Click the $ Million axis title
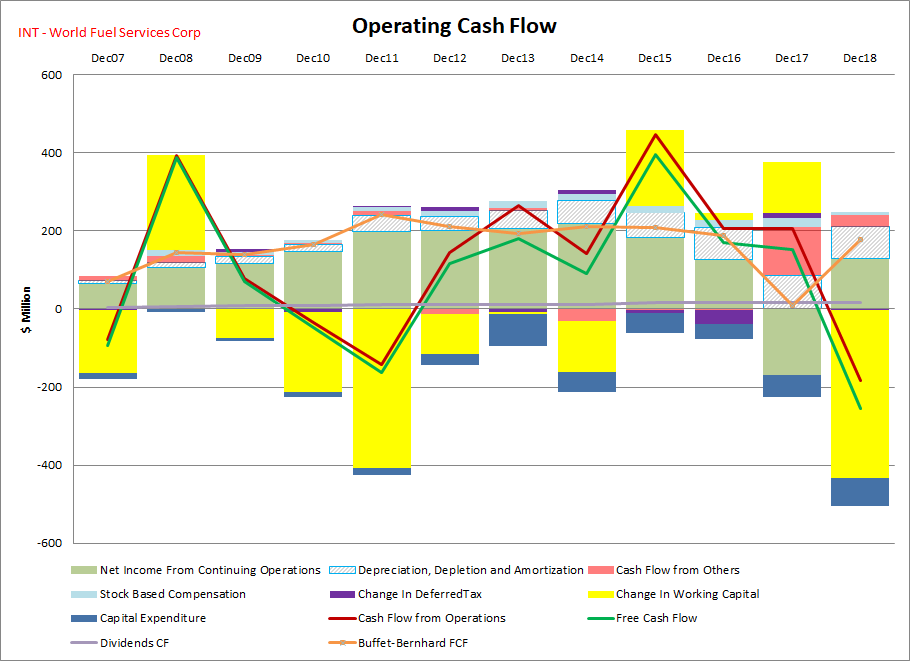This screenshot has width=910, height=661. pyautogui.click(x=29, y=309)
